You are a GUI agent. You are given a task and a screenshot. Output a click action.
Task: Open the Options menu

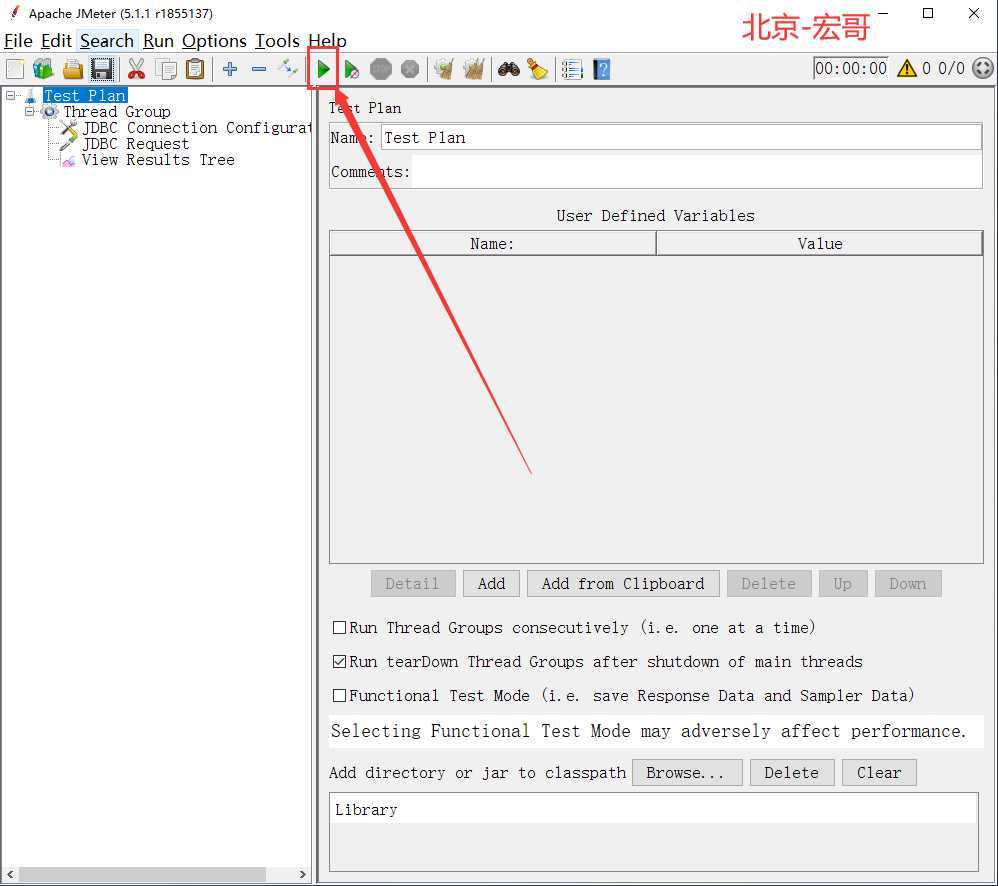[214, 41]
